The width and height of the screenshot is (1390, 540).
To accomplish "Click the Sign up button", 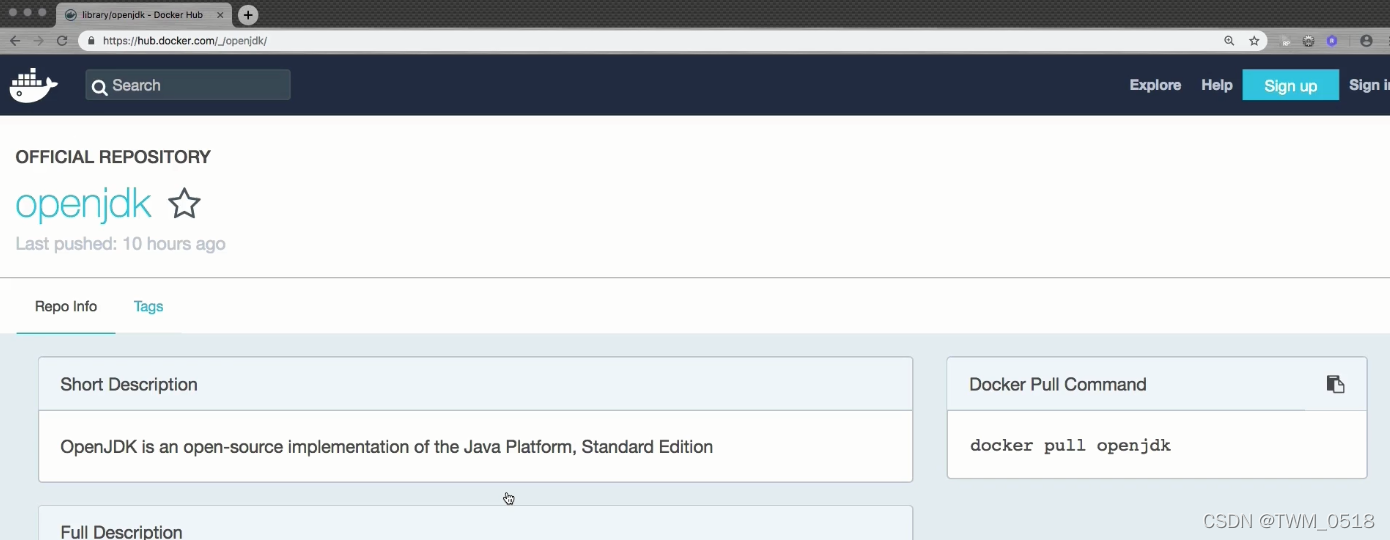I will pyautogui.click(x=1290, y=85).
